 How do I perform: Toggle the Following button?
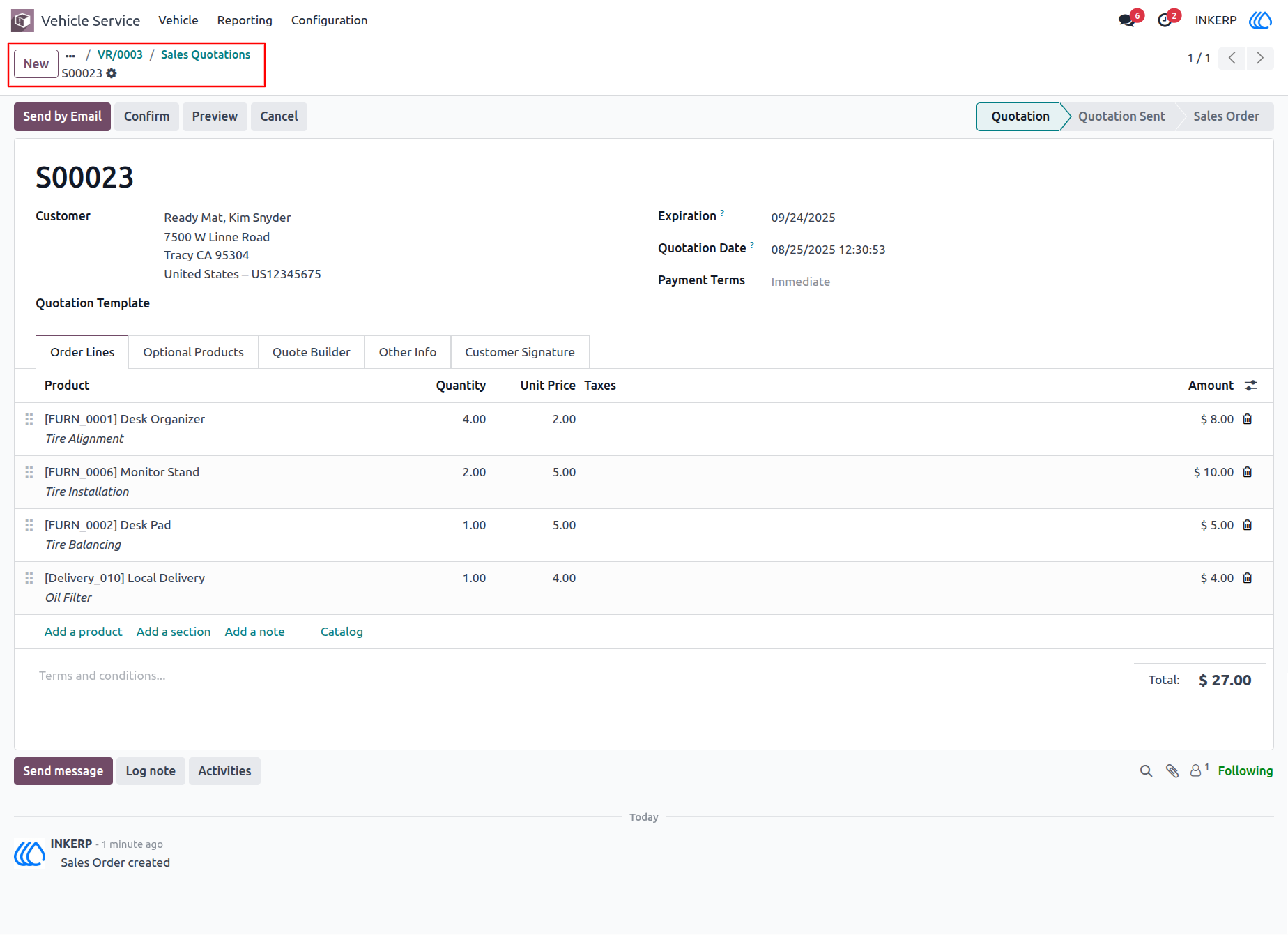1245,771
